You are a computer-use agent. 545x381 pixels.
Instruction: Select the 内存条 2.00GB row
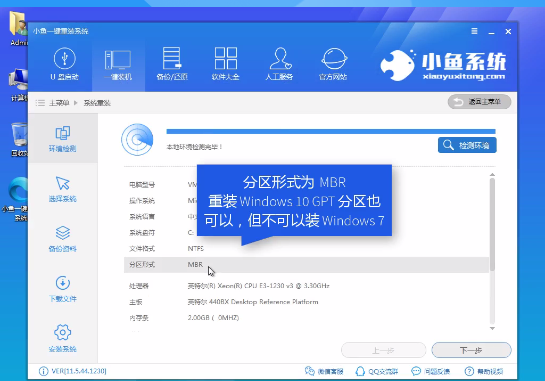[306, 318]
